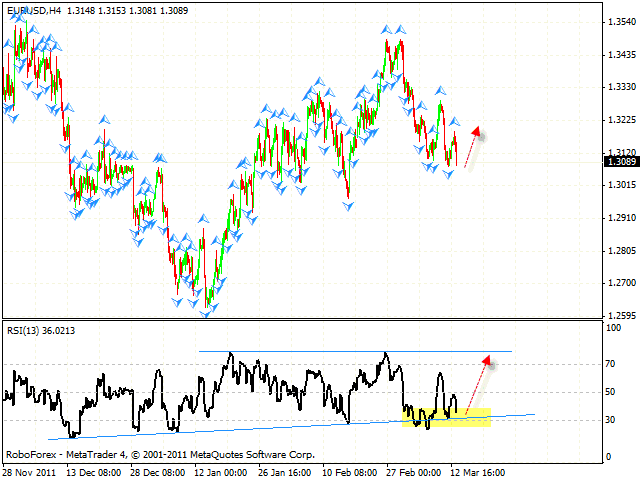Click the RSI 30 level label
This screenshot has width=640, height=480.
(x=610, y=419)
